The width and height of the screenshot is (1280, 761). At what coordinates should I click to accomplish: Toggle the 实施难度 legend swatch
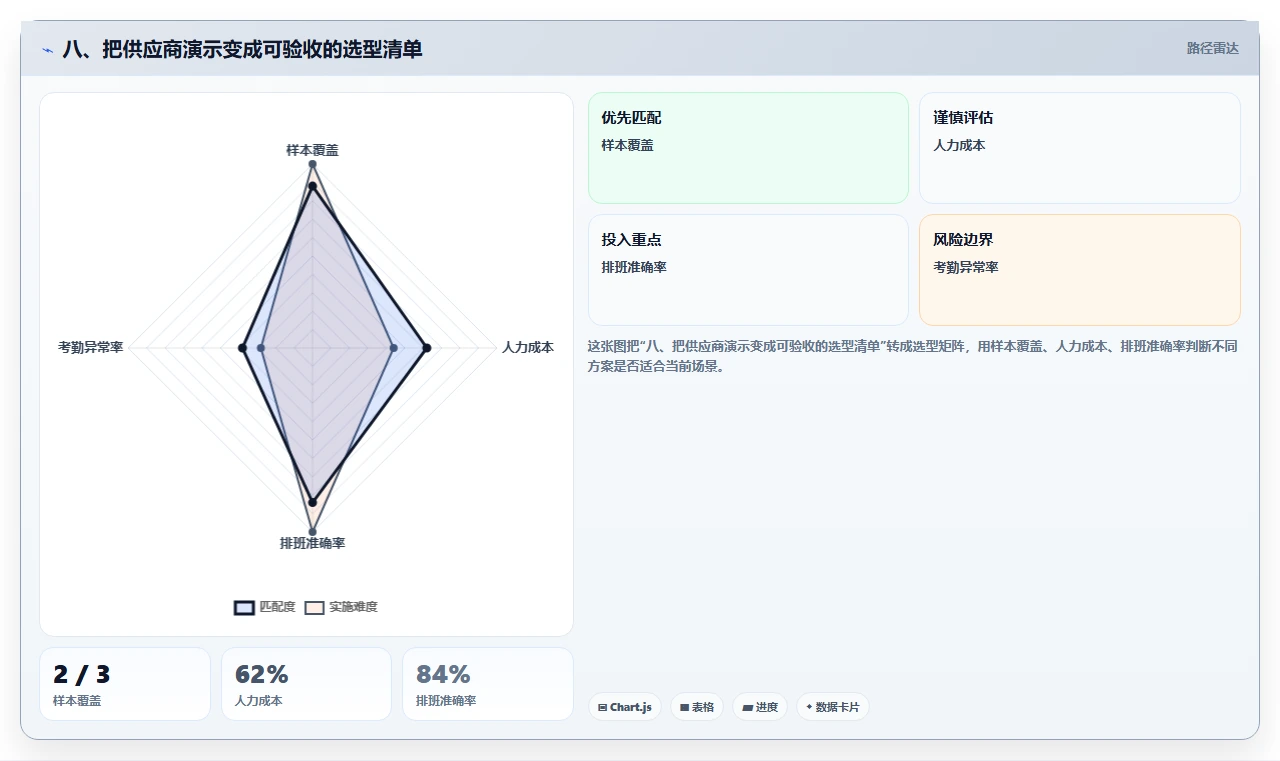pyautogui.click(x=314, y=607)
